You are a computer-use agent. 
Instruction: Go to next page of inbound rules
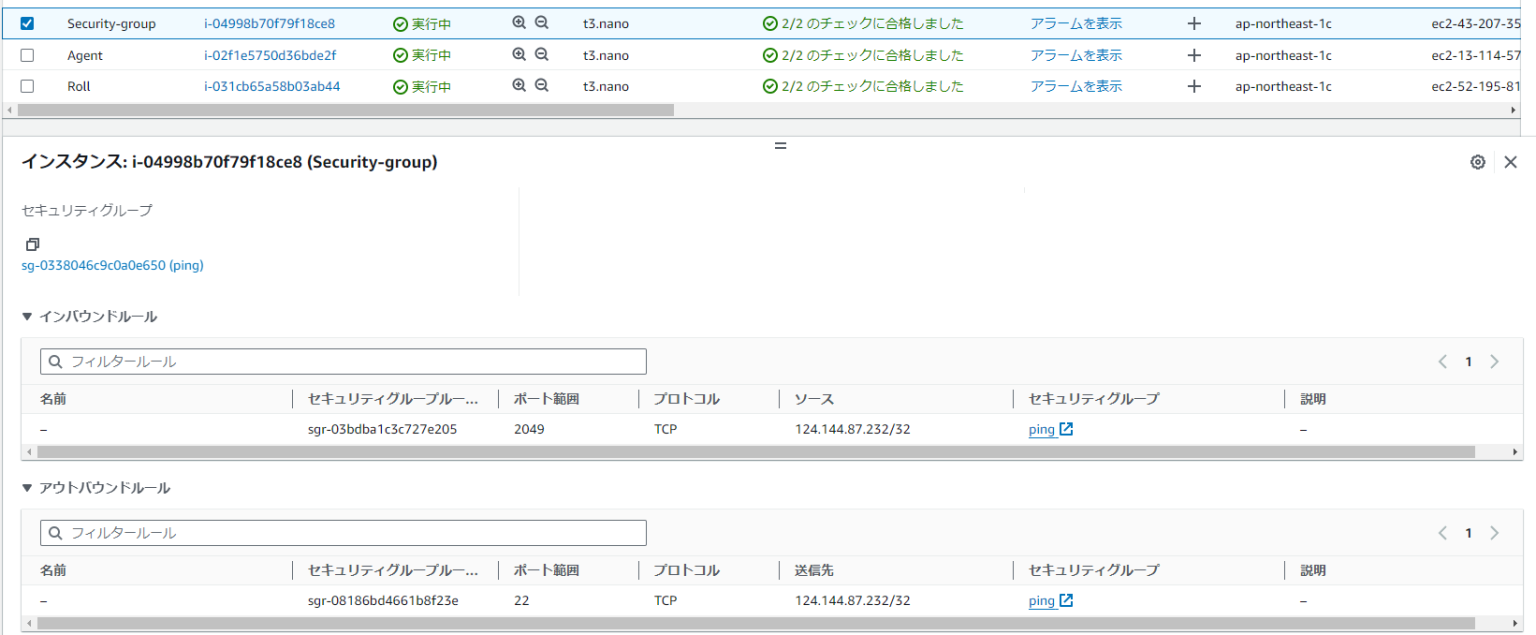[1493, 361]
